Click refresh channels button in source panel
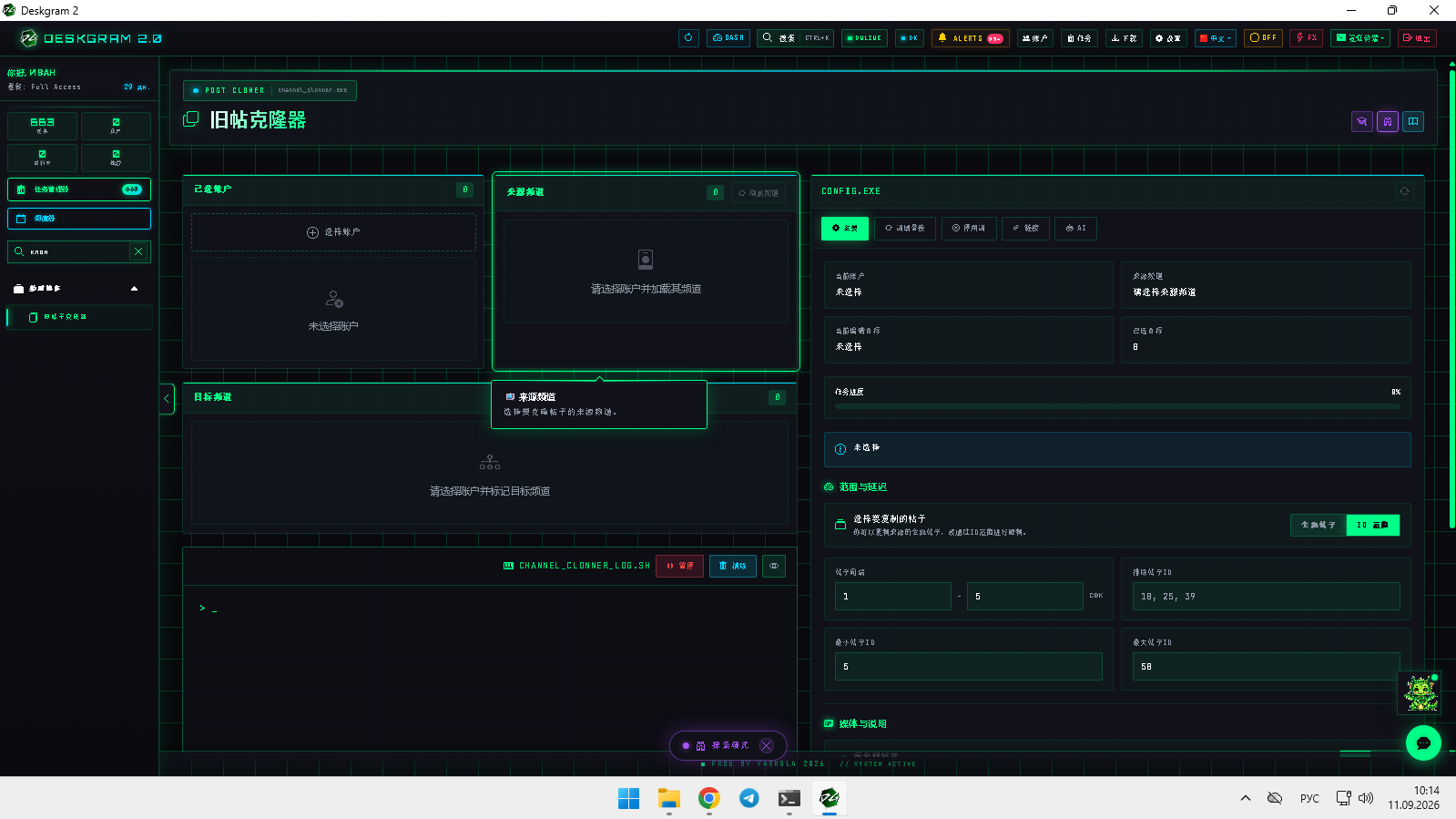Image resolution: width=1456 pixels, height=819 pixels. [759, 193]
